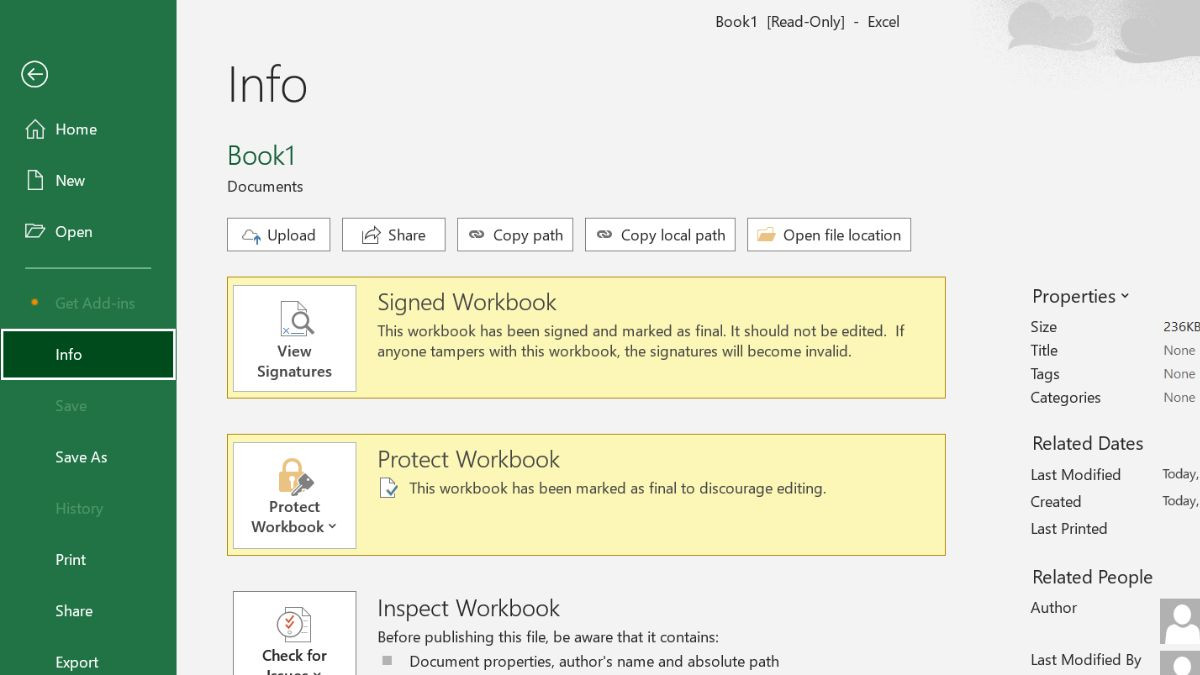Click the Copy local path button

[660, 235]
